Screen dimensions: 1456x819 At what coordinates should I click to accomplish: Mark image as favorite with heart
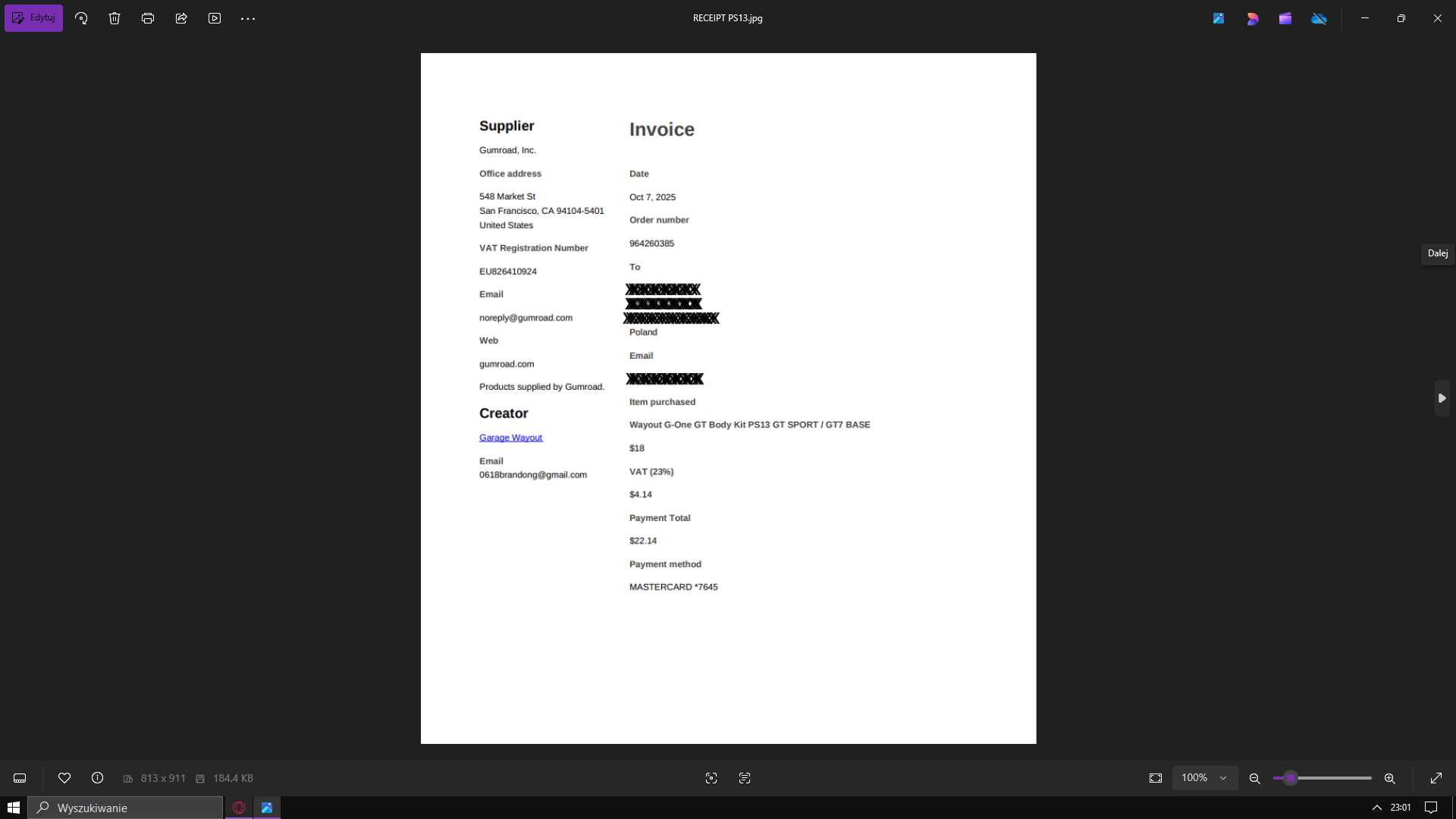pyautogui.click(x=64, y=778)
